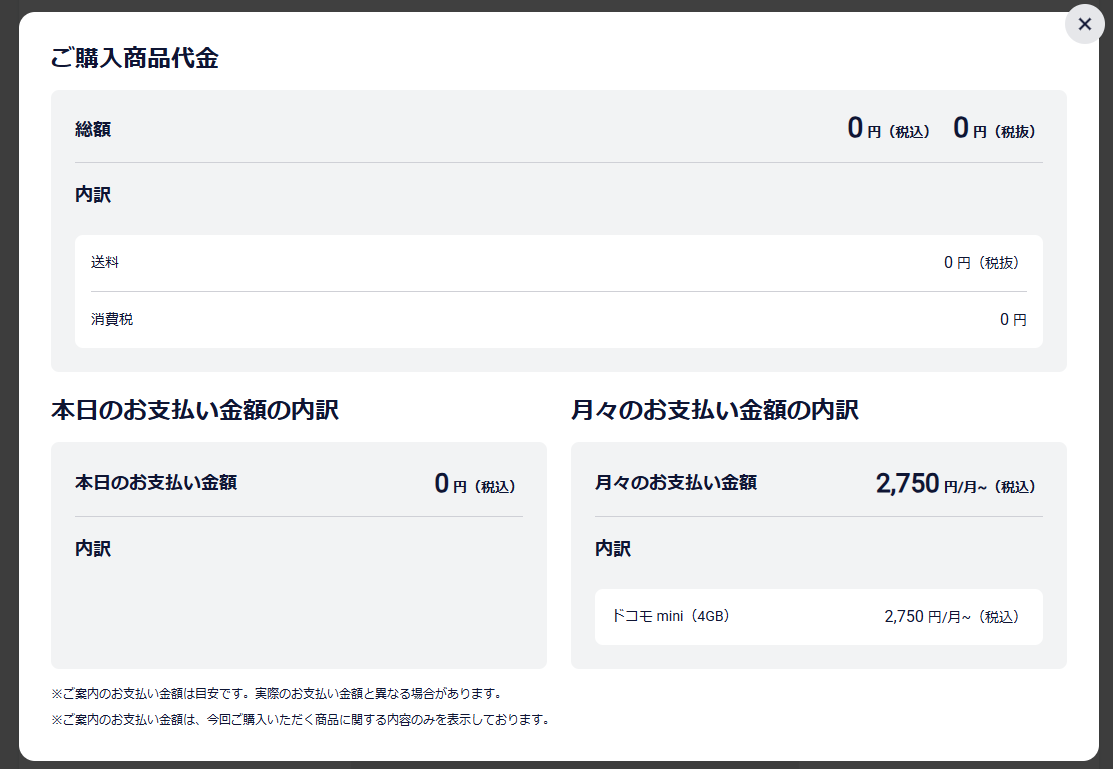Close the payment details dialog
The height and width of the screenshot is (769, 1113).
1084,24
